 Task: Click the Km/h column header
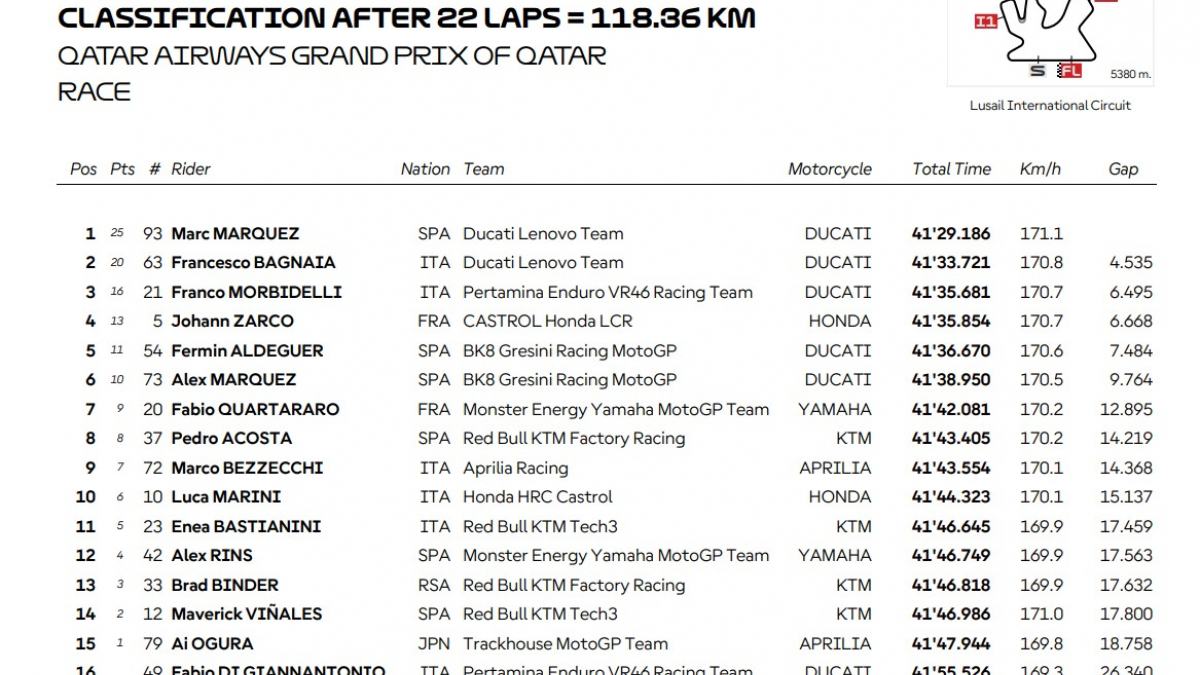1040,169
